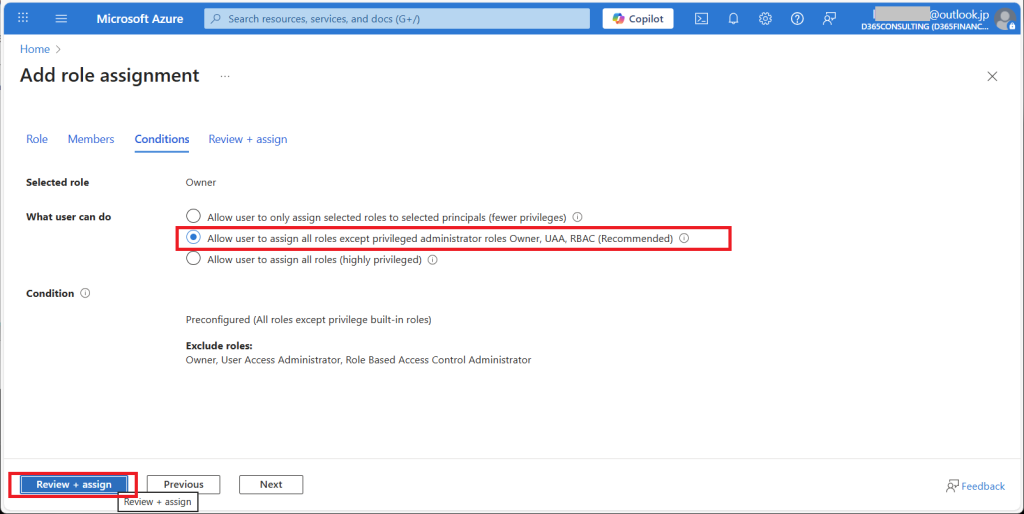Open the hamburger portal menu
This screenshot has width=1024, height=514.
pos(61,19)
